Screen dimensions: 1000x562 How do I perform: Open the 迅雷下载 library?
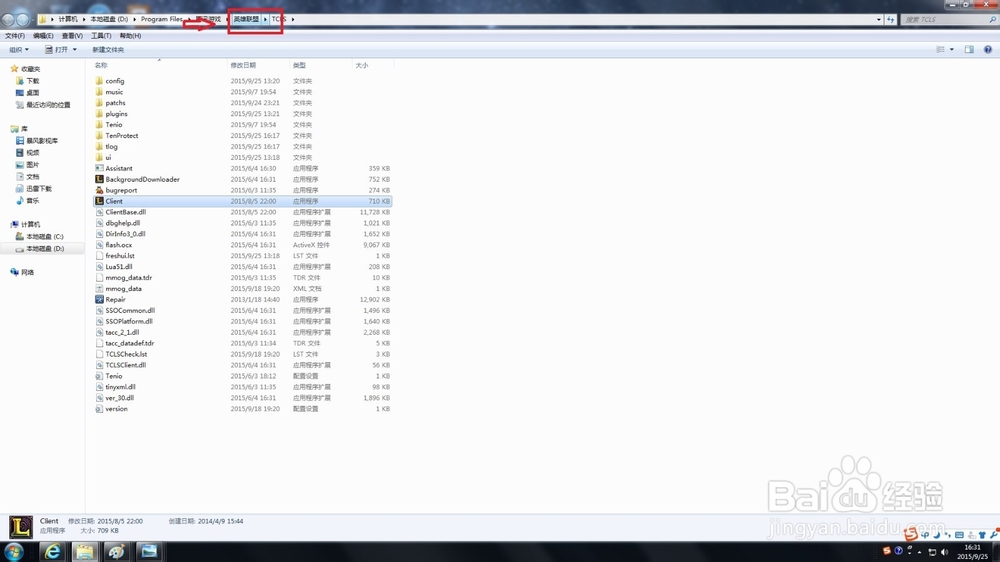34,189
